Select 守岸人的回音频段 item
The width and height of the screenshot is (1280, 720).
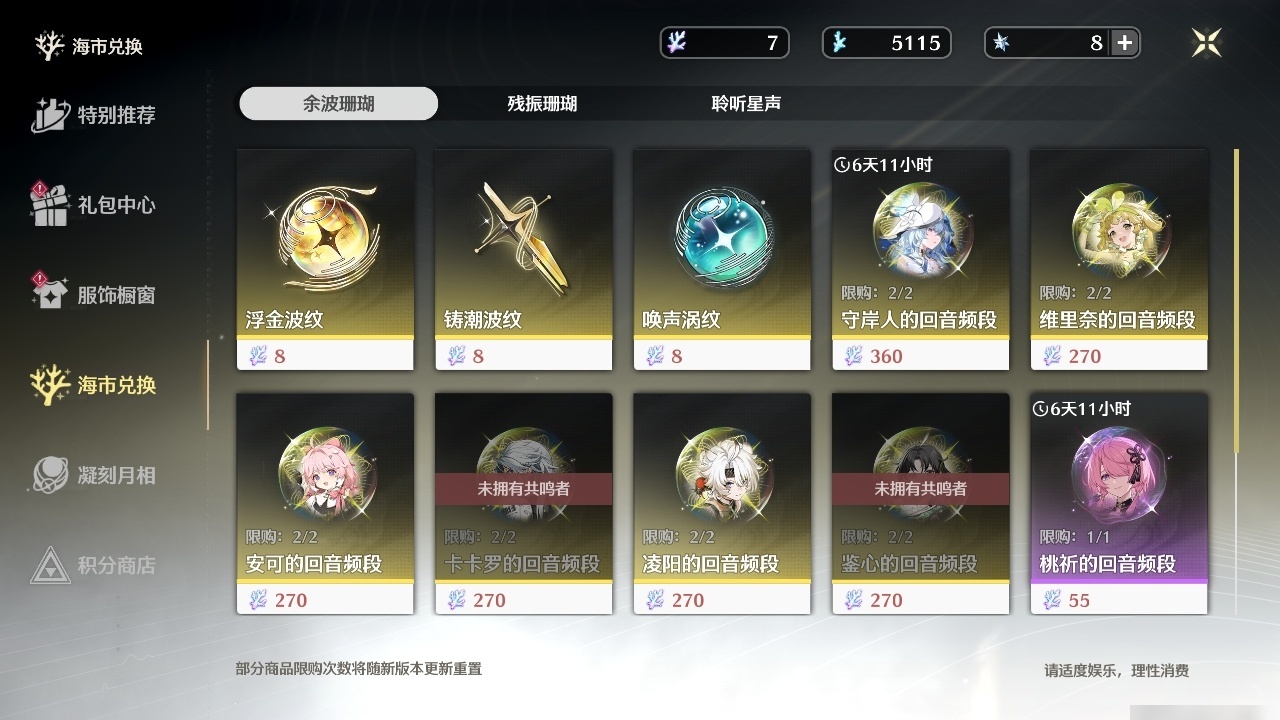pyautogui.click(x=920, y=259)
